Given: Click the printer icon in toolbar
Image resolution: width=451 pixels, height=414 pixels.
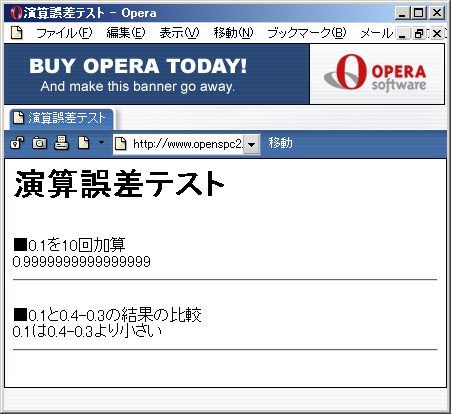Looking at the screenshot, I should (62, 143).
